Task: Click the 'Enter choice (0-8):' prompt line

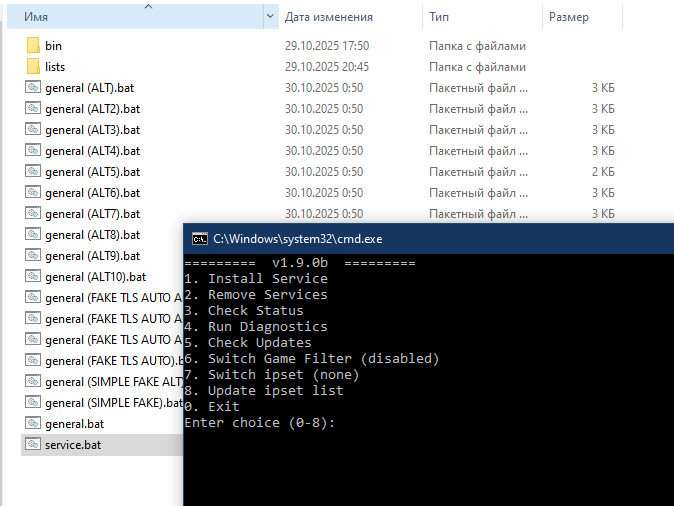Action: [259, 423]
